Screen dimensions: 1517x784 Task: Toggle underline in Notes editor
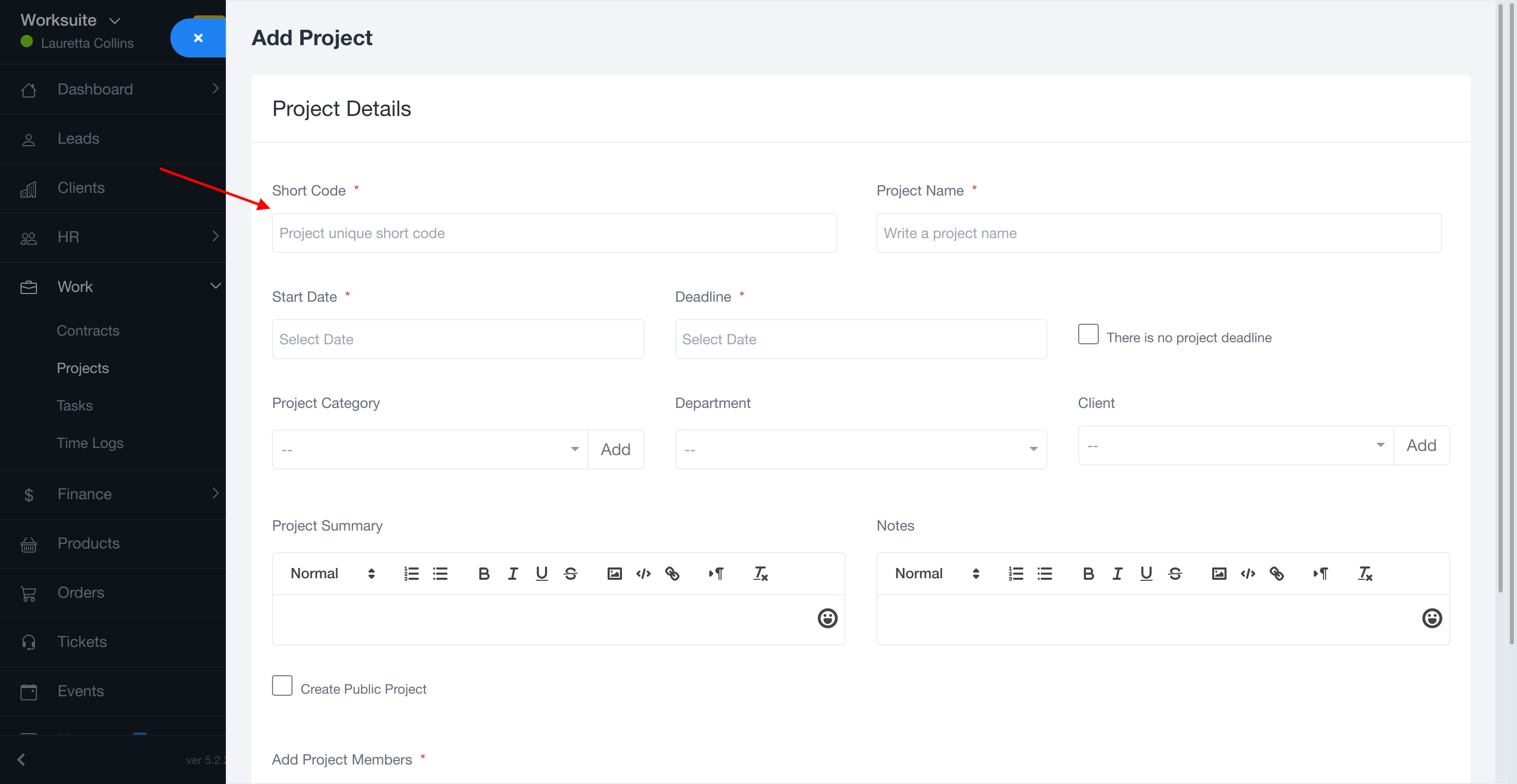click(x=1145, y=573)
